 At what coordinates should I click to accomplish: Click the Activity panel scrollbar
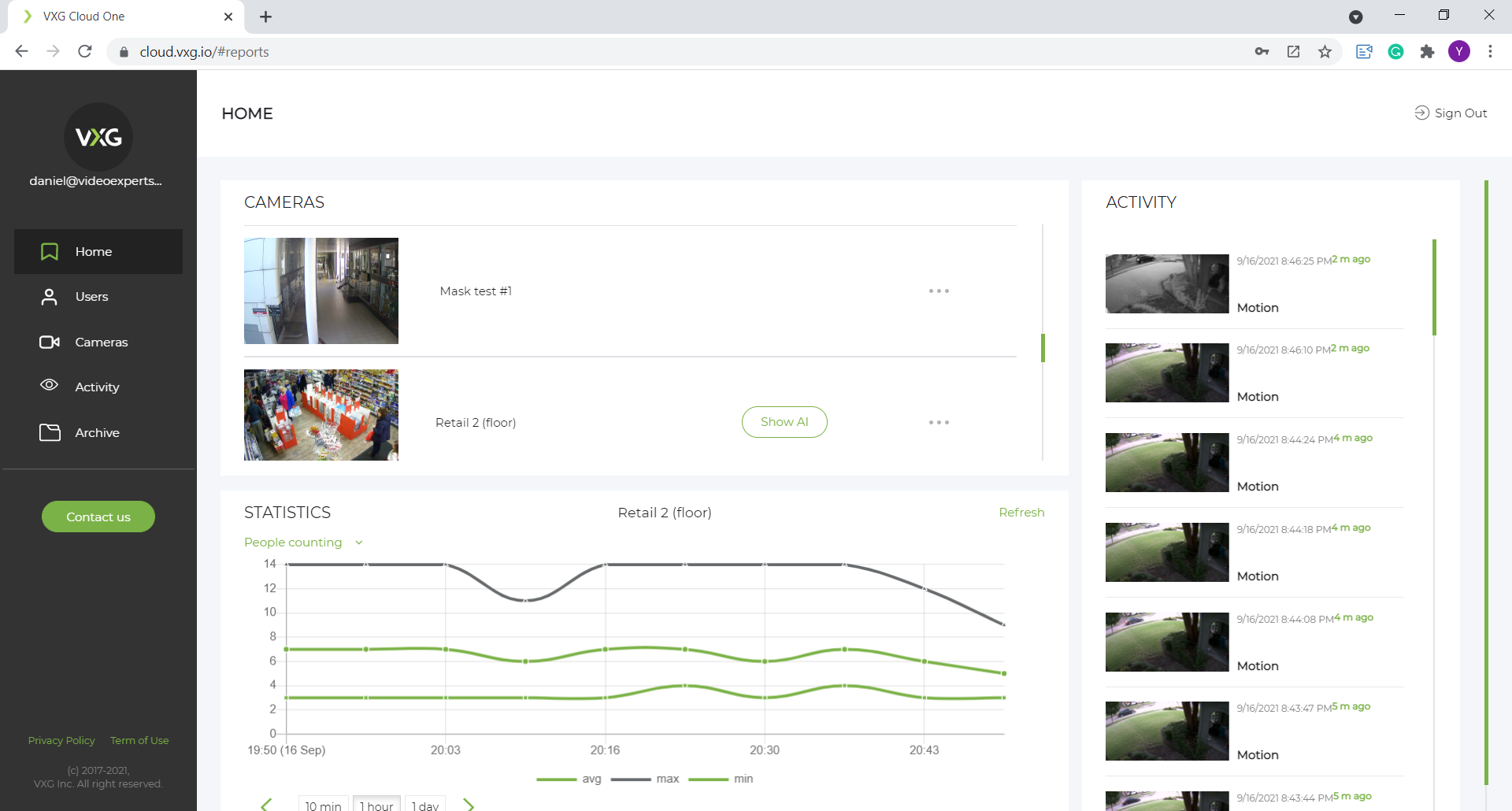point(1434,287)
